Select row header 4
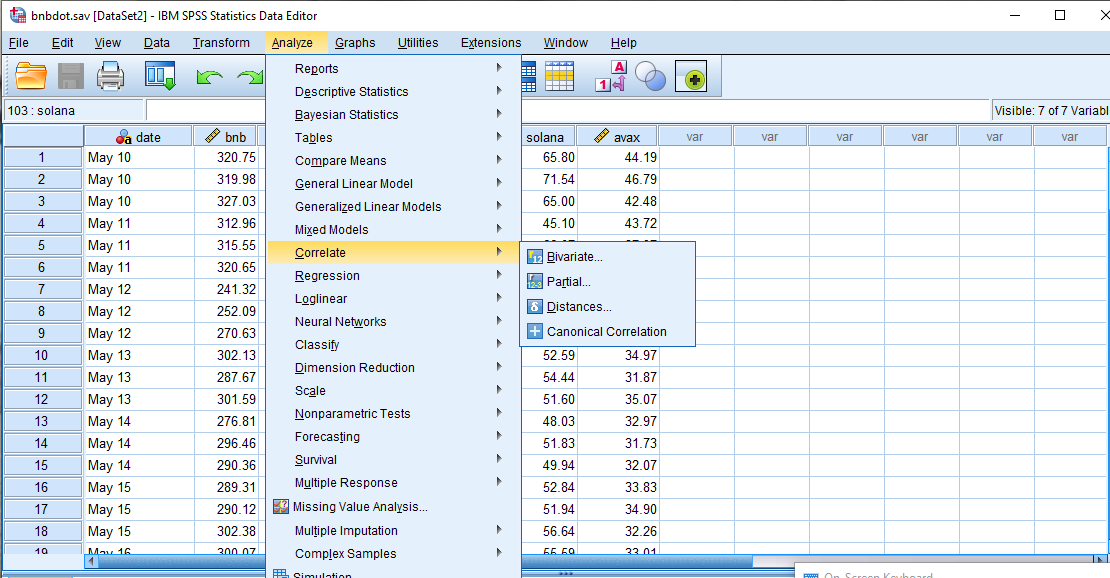 pos(42,223)
